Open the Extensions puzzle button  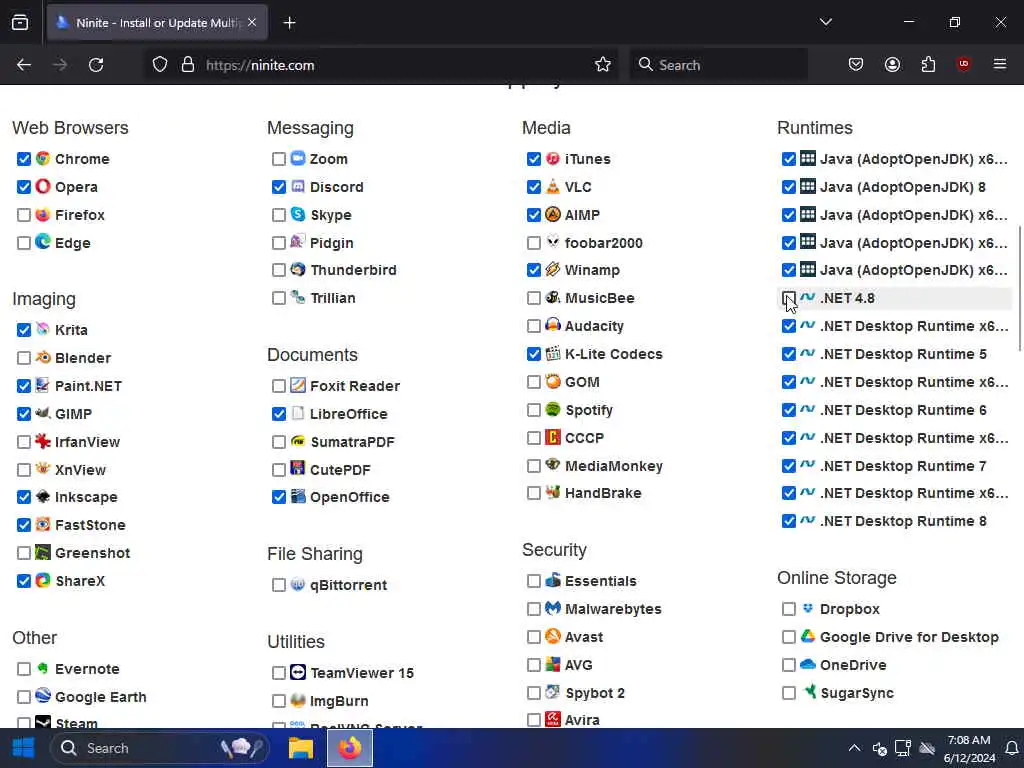(928, 64)
